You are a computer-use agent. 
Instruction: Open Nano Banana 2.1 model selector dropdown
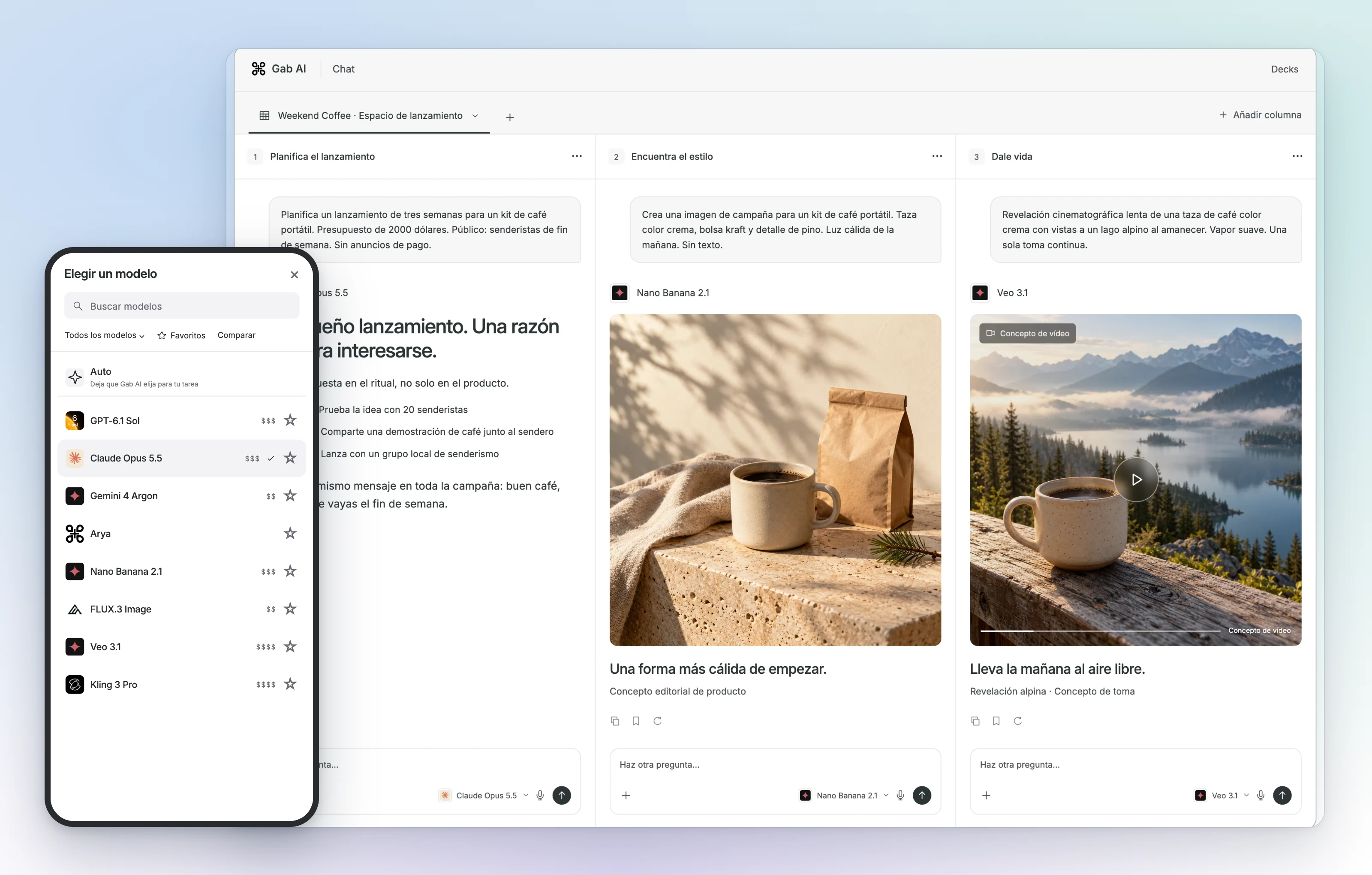click(844, 795)
